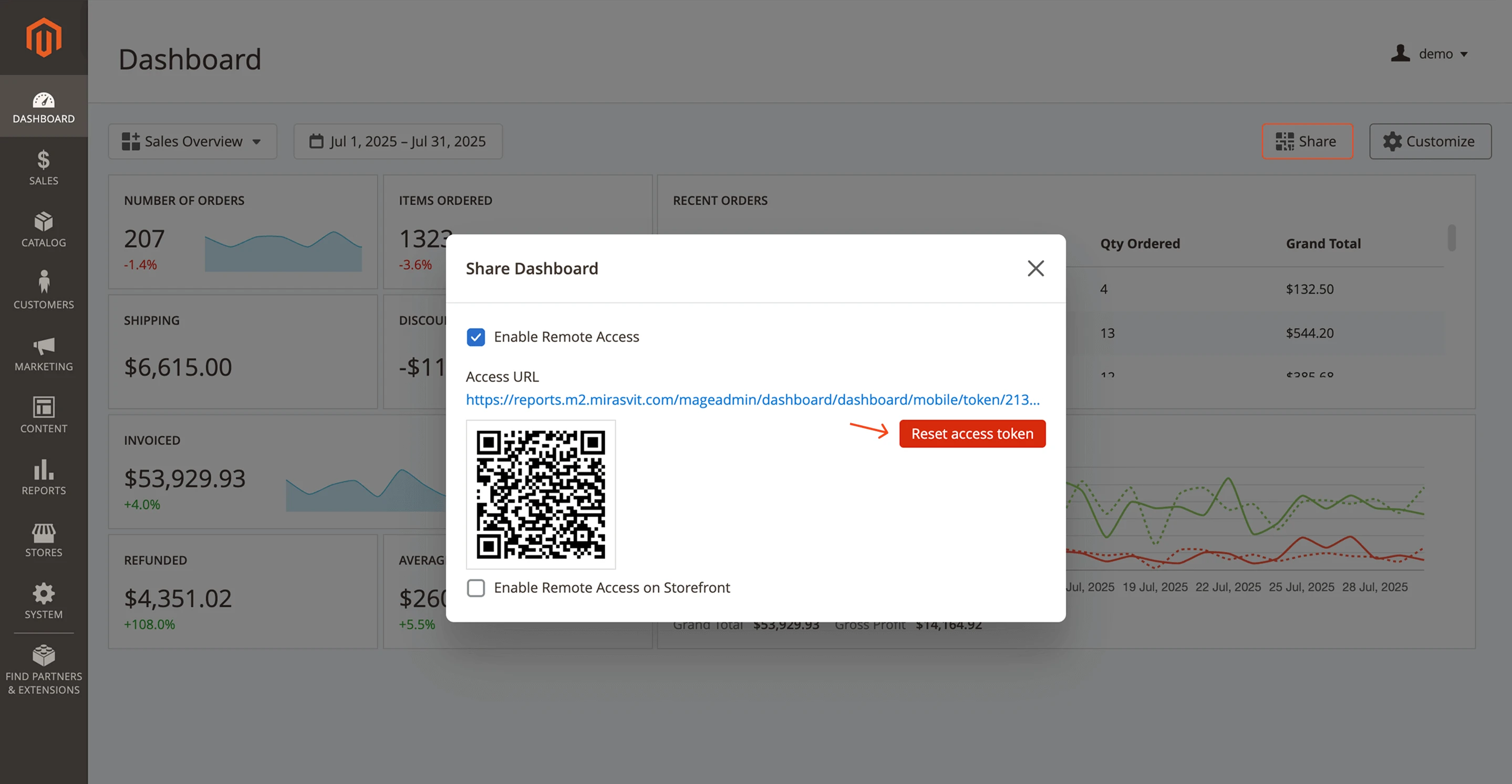The image size is (1512, 784).
Task: Open the Jul 1 – Jul 31 date range picker
Action: 397,141
